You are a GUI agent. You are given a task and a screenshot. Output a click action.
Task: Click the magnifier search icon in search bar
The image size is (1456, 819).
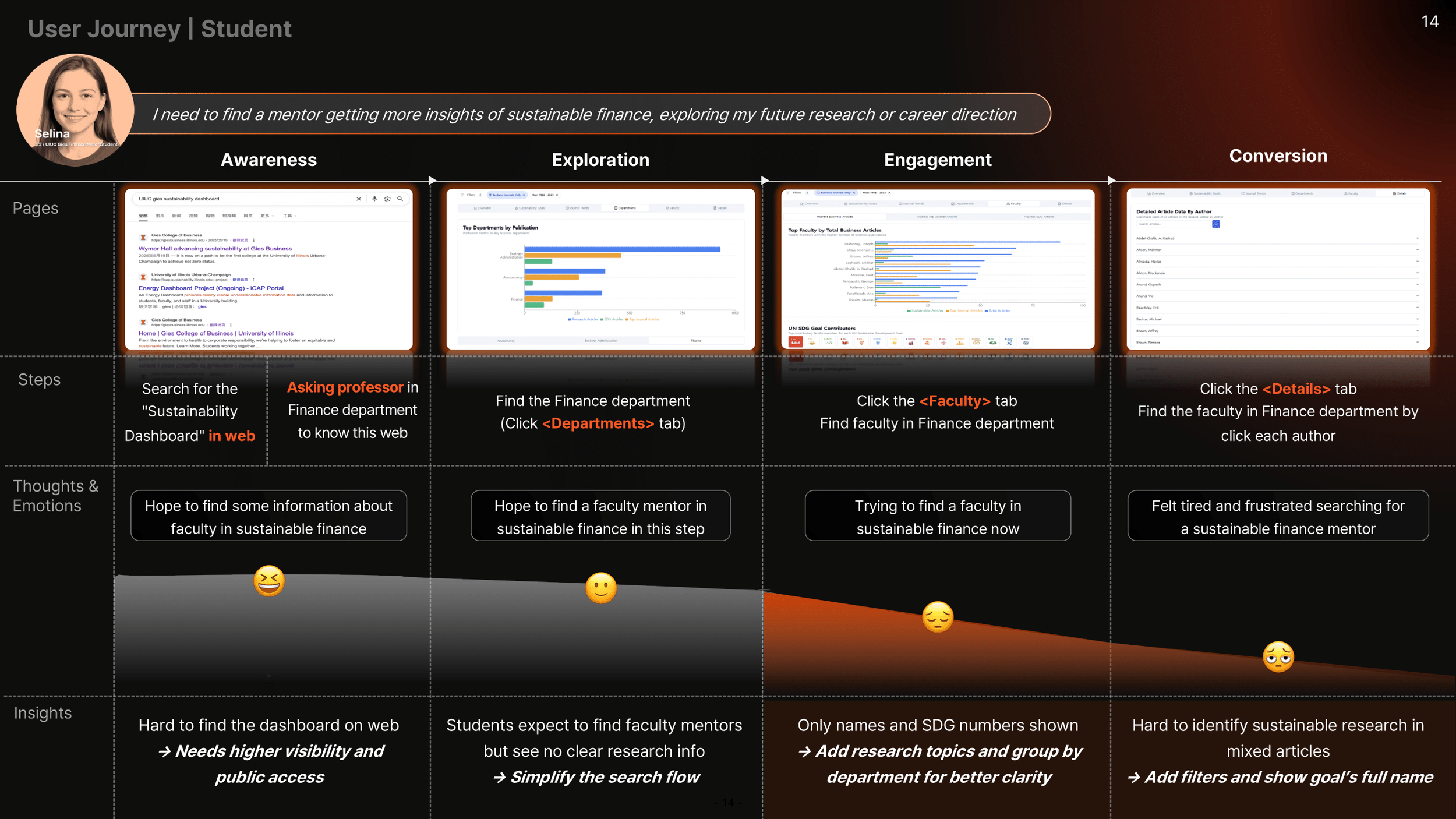point(400,199)
